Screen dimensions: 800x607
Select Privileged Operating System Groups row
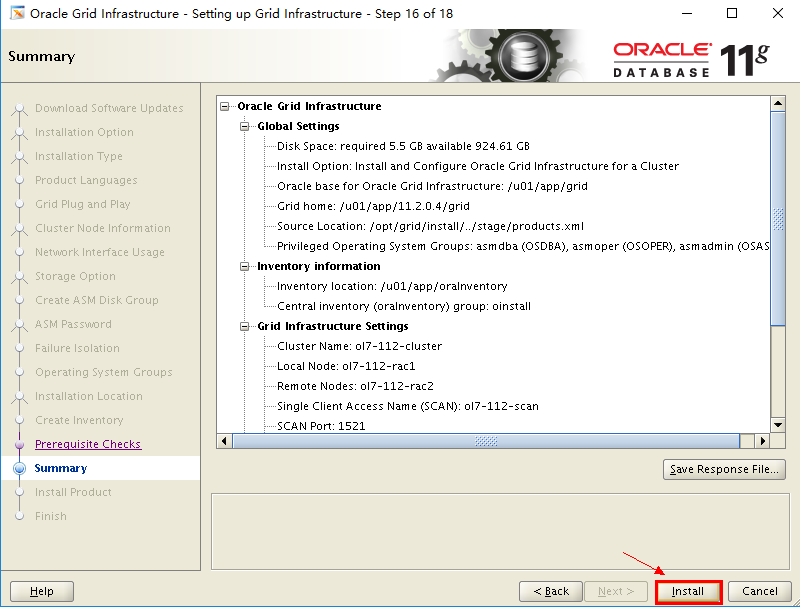tap(523, 246)
